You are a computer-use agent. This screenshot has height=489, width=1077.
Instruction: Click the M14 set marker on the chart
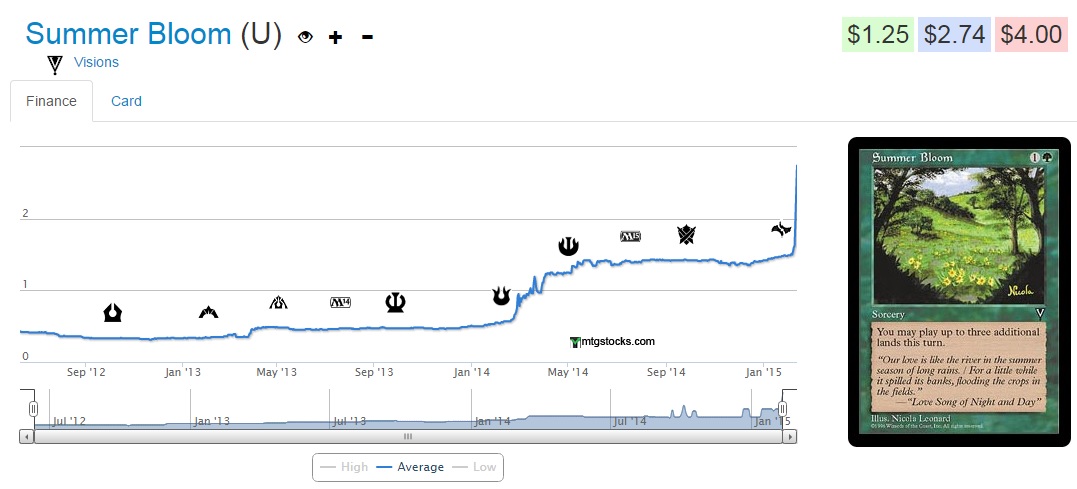[x=341, y=302]
